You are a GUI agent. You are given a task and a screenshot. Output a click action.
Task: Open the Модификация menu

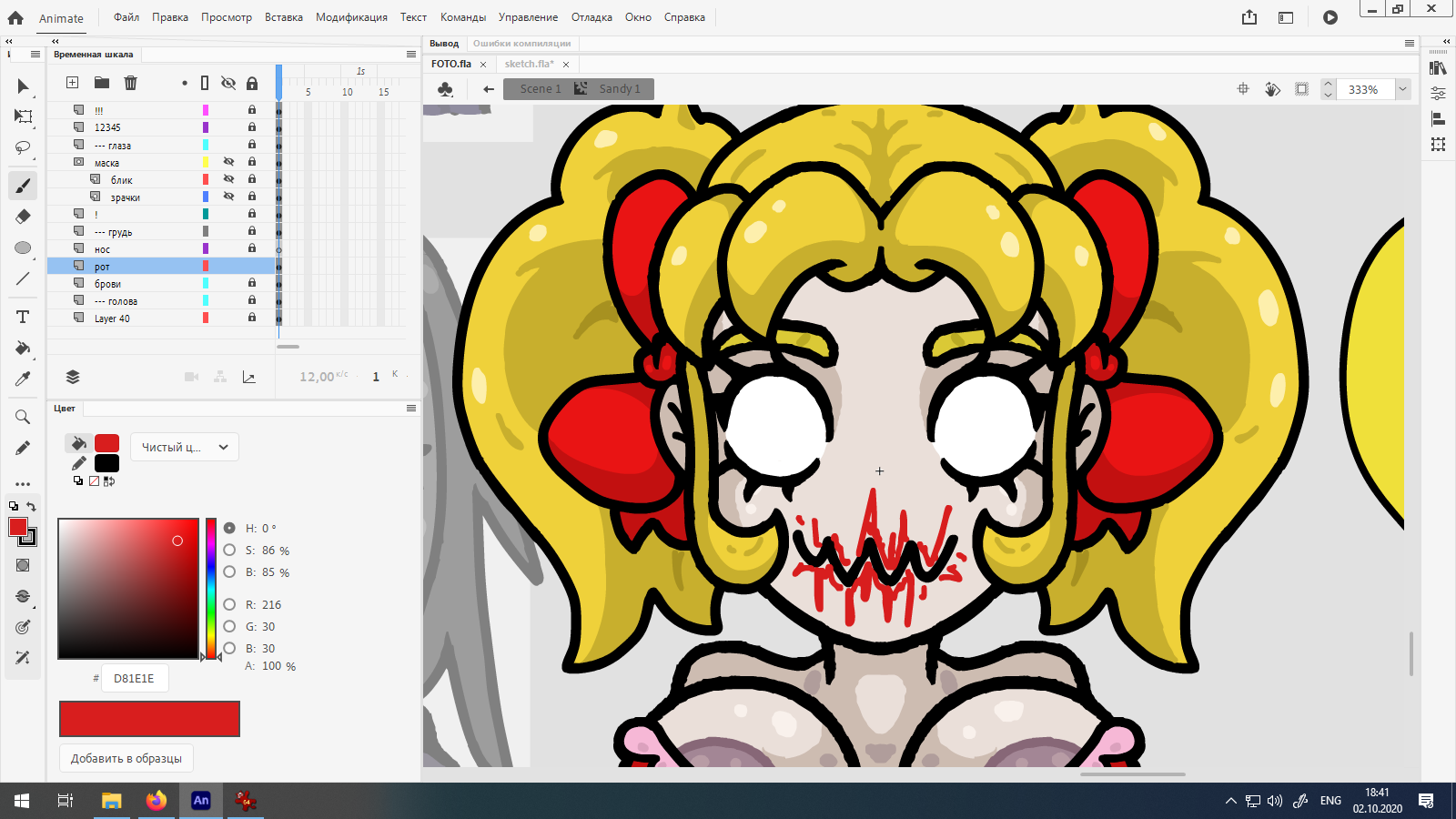click(x=351, y=17)
